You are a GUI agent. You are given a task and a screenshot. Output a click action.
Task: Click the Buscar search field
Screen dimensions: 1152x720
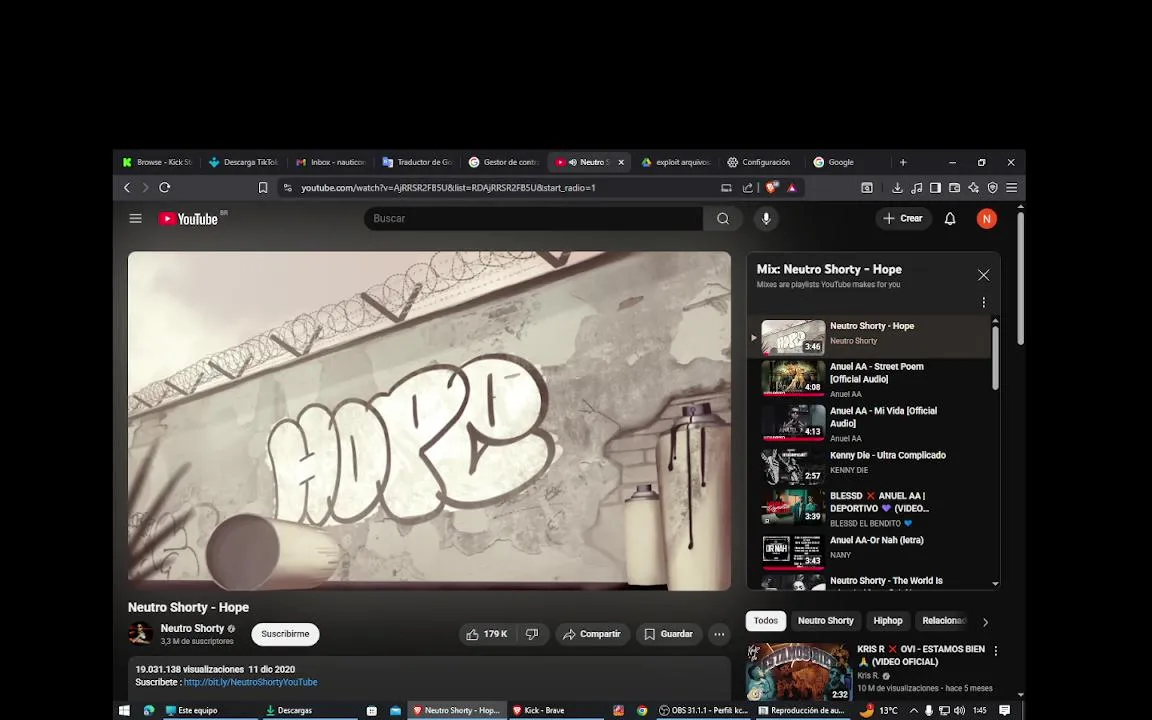533,218
